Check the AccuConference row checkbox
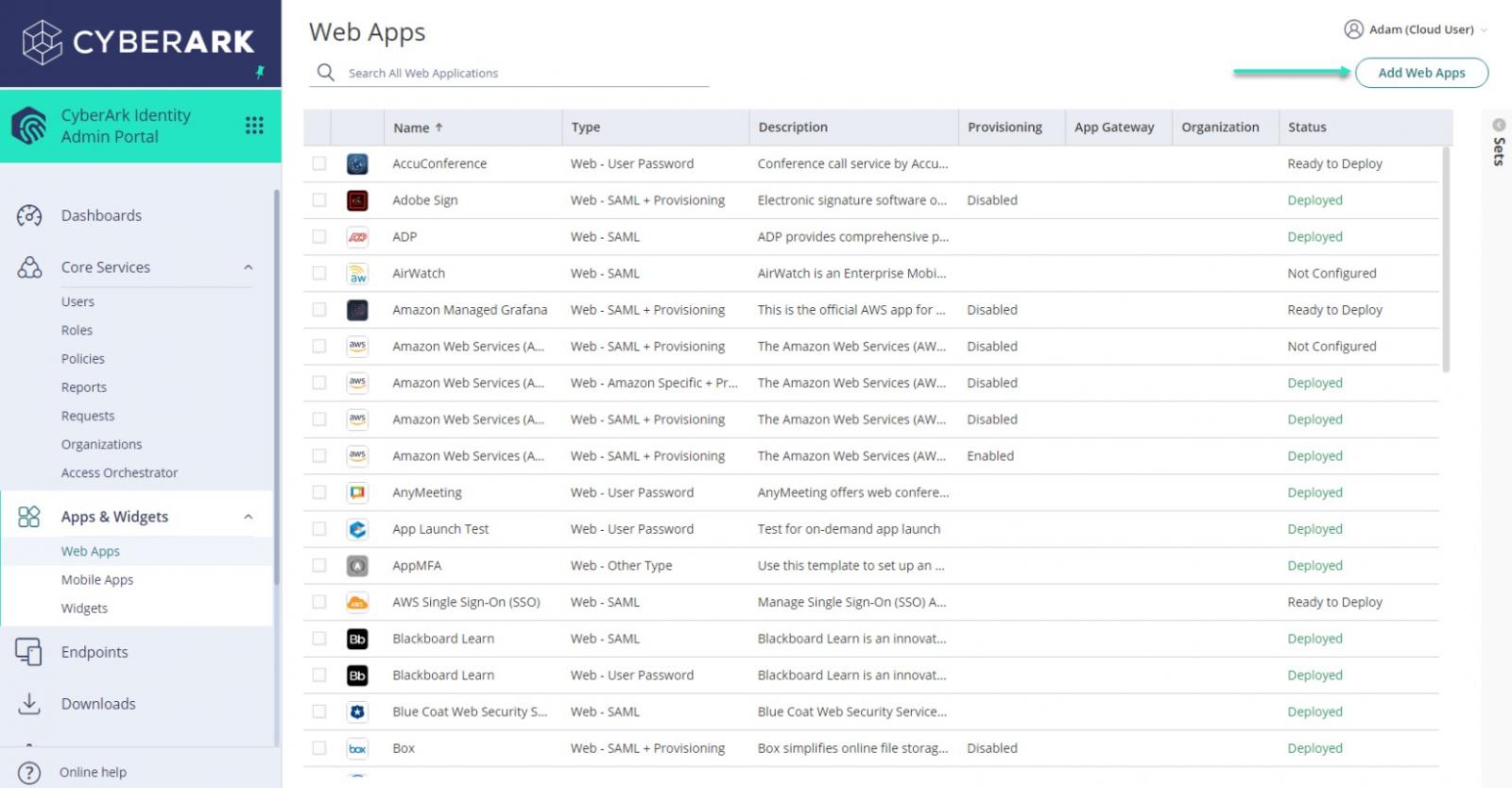The width and height of the screenshot is (1512, 788). (x=319, y=163)
